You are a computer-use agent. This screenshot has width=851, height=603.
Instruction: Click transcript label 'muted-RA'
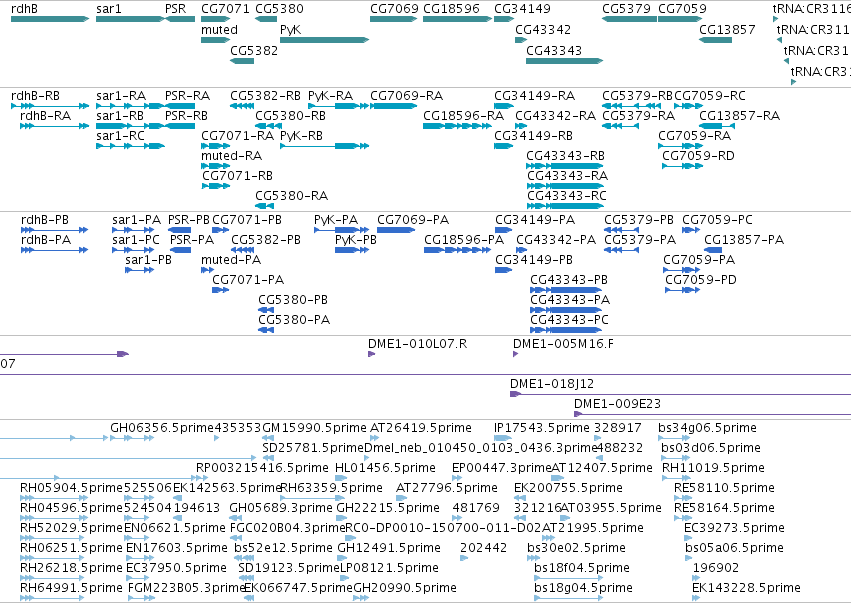(x=231, y=156)
